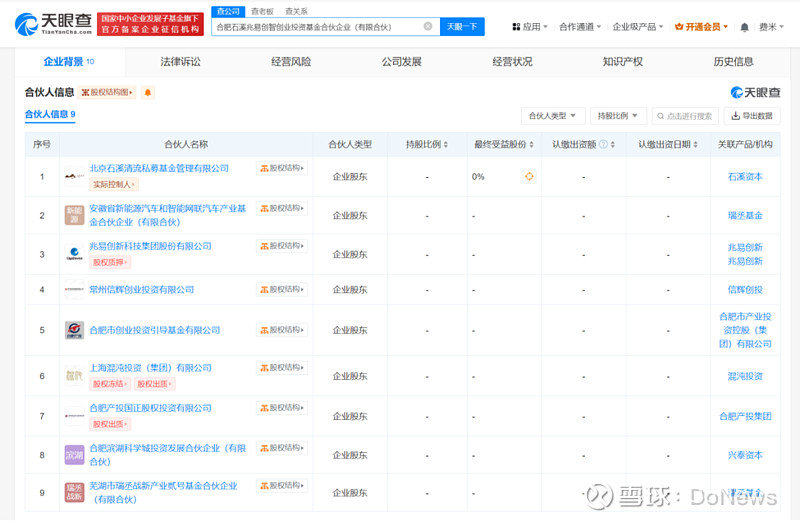This screenshot has height=521, width=800.
Task: Select 查关系 search tab
Action: [296, 11]
